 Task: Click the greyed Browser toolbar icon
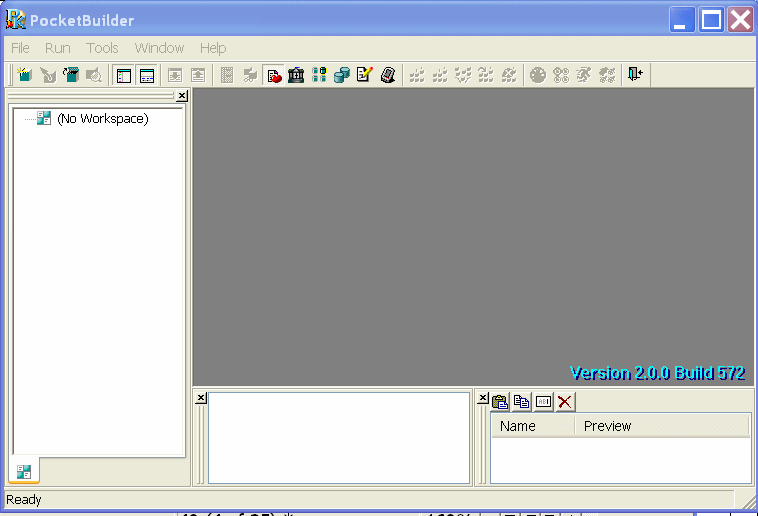pyautogui.click(x=250, y=75)
